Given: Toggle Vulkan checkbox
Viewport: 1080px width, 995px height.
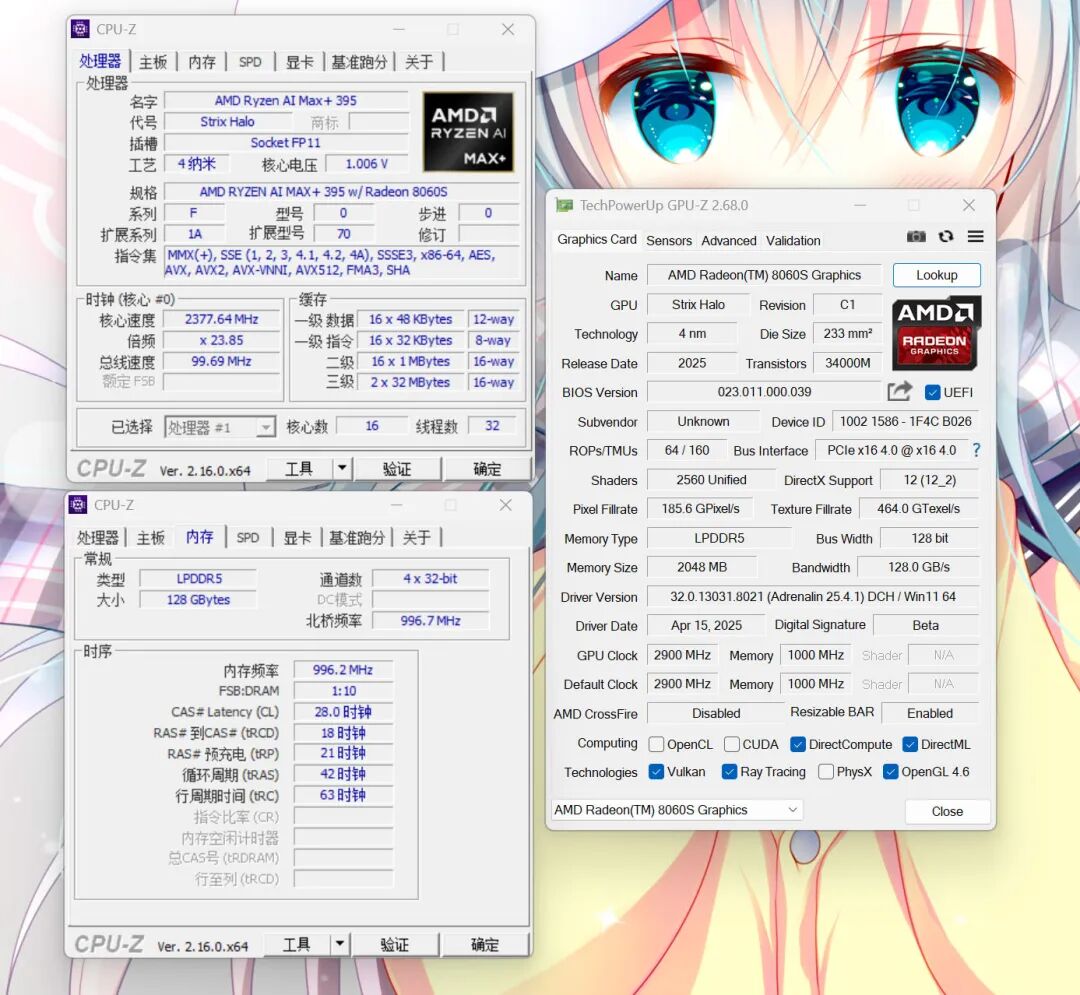Looking at the screenshot, I should (656, 772).
